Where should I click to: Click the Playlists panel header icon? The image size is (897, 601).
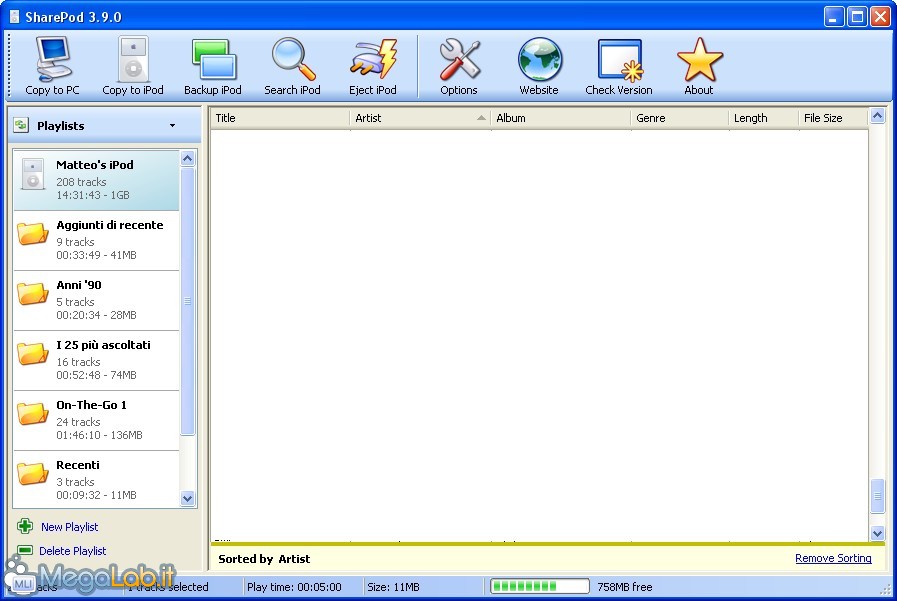click(21, 125)
